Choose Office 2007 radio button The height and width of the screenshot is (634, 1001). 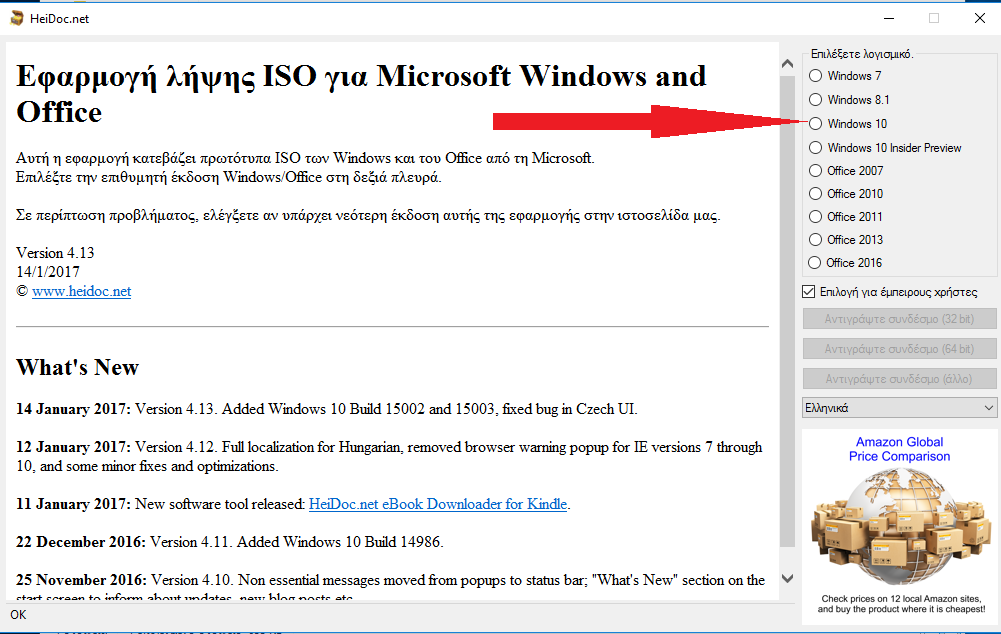pos(816,171)
